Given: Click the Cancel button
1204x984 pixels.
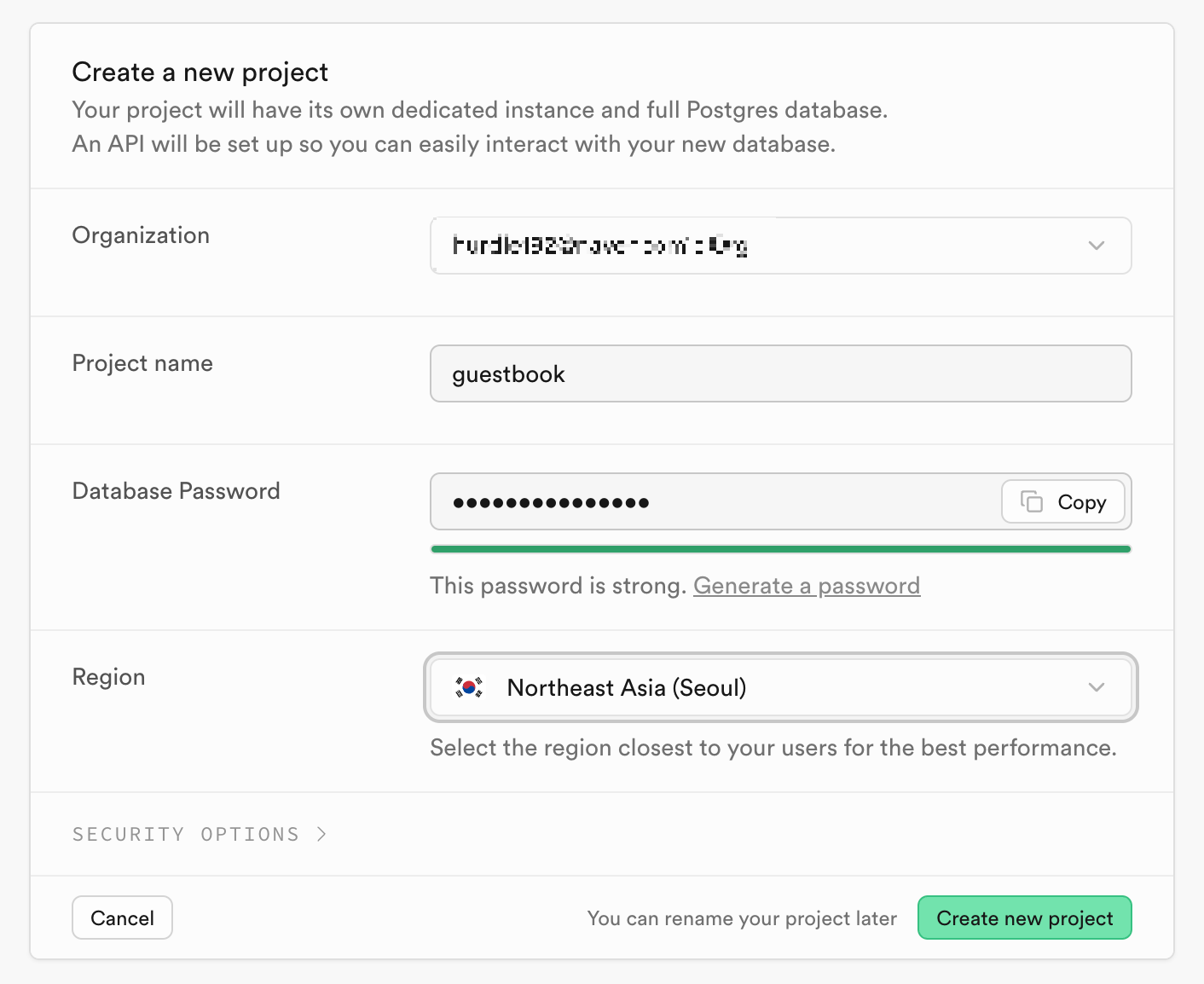Looking at the screenshot, I should pyautogui.click(x=122, y=917).
